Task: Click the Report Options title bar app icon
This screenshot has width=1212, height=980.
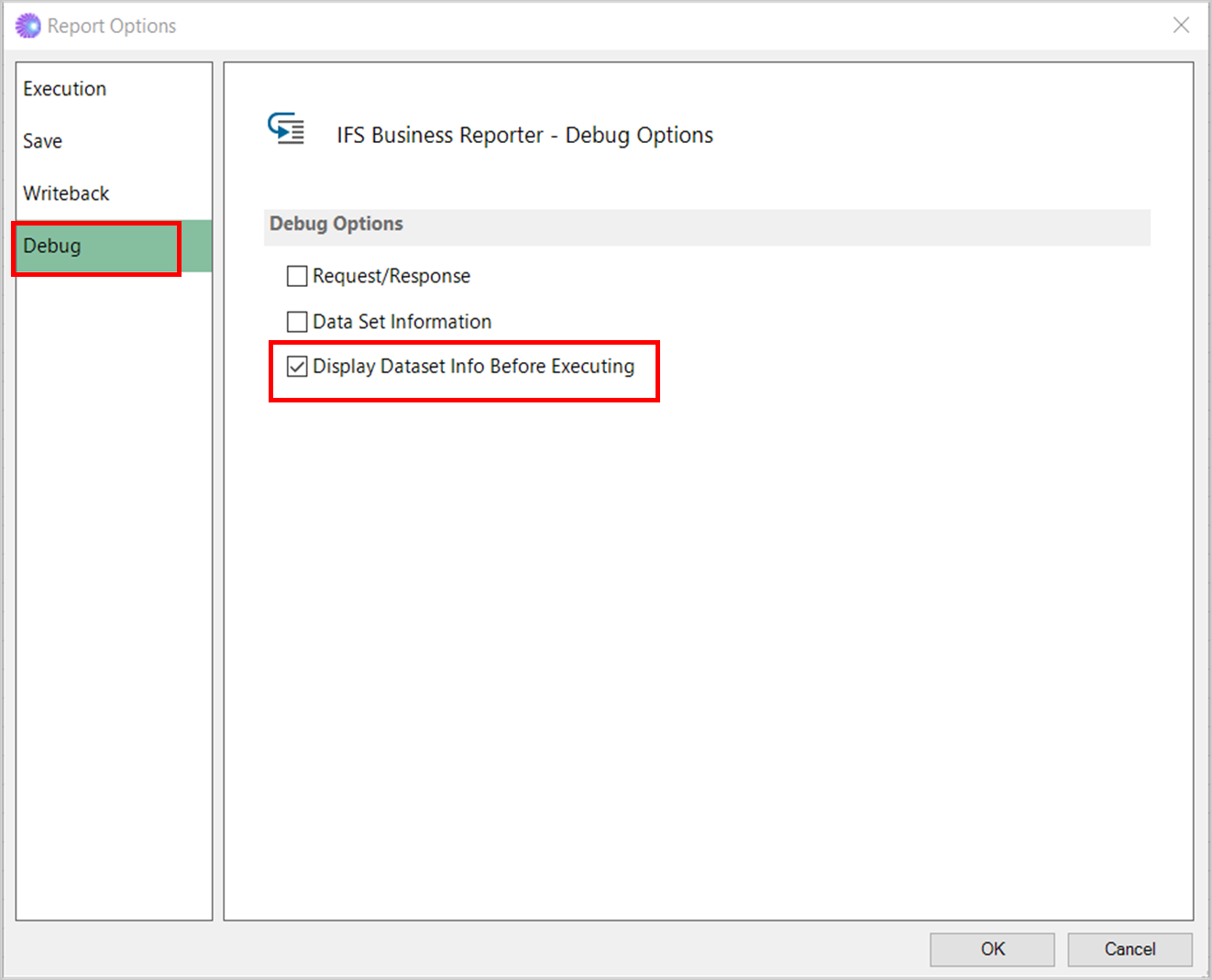Action: click(28, 26)
